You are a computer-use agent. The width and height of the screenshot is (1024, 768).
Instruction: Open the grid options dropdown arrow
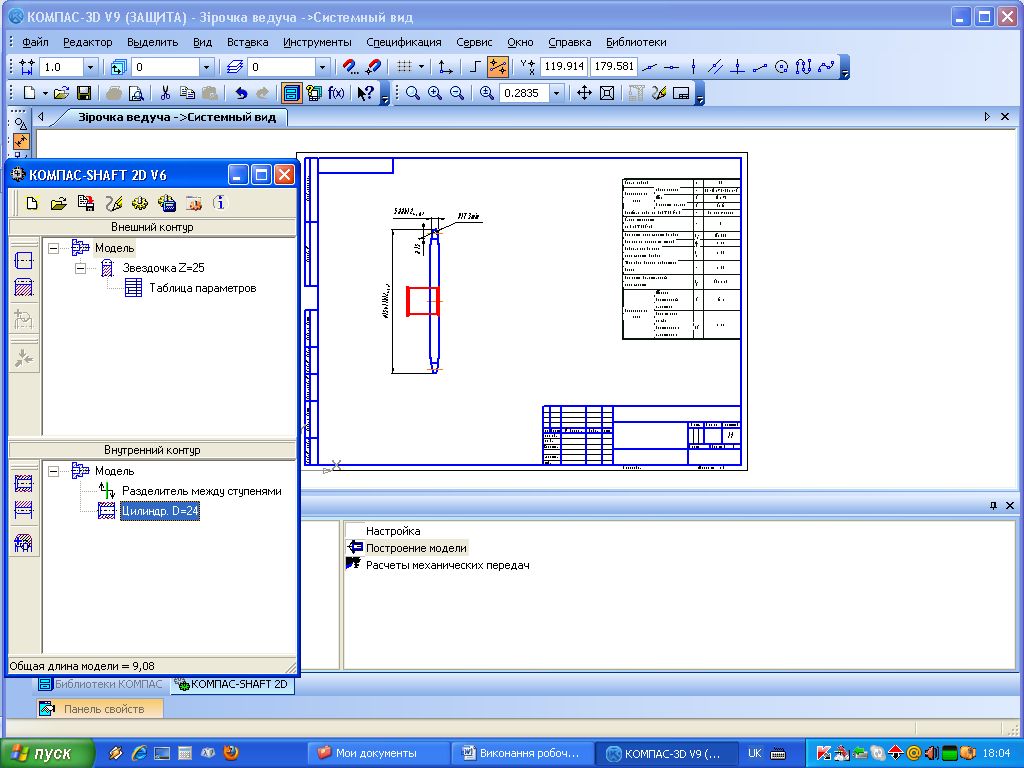click(421, 67)
